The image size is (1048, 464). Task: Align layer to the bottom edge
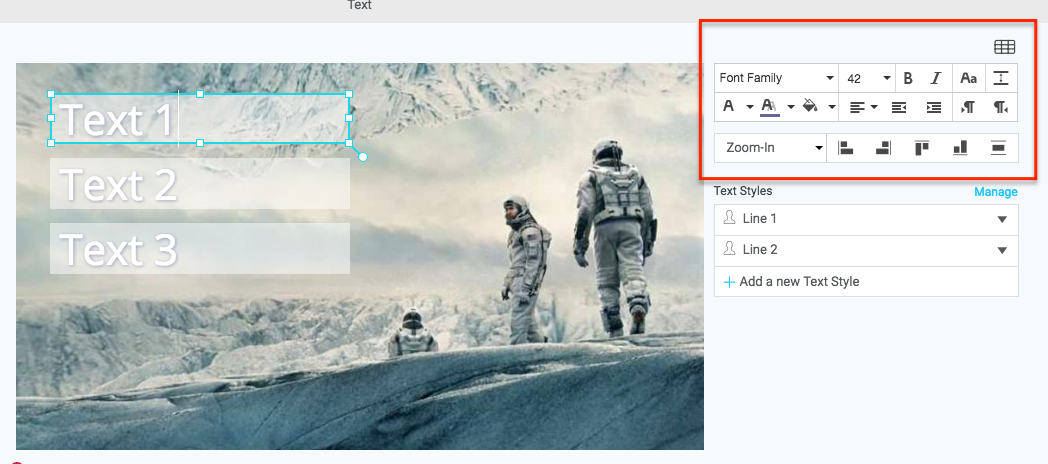[960, 148]
